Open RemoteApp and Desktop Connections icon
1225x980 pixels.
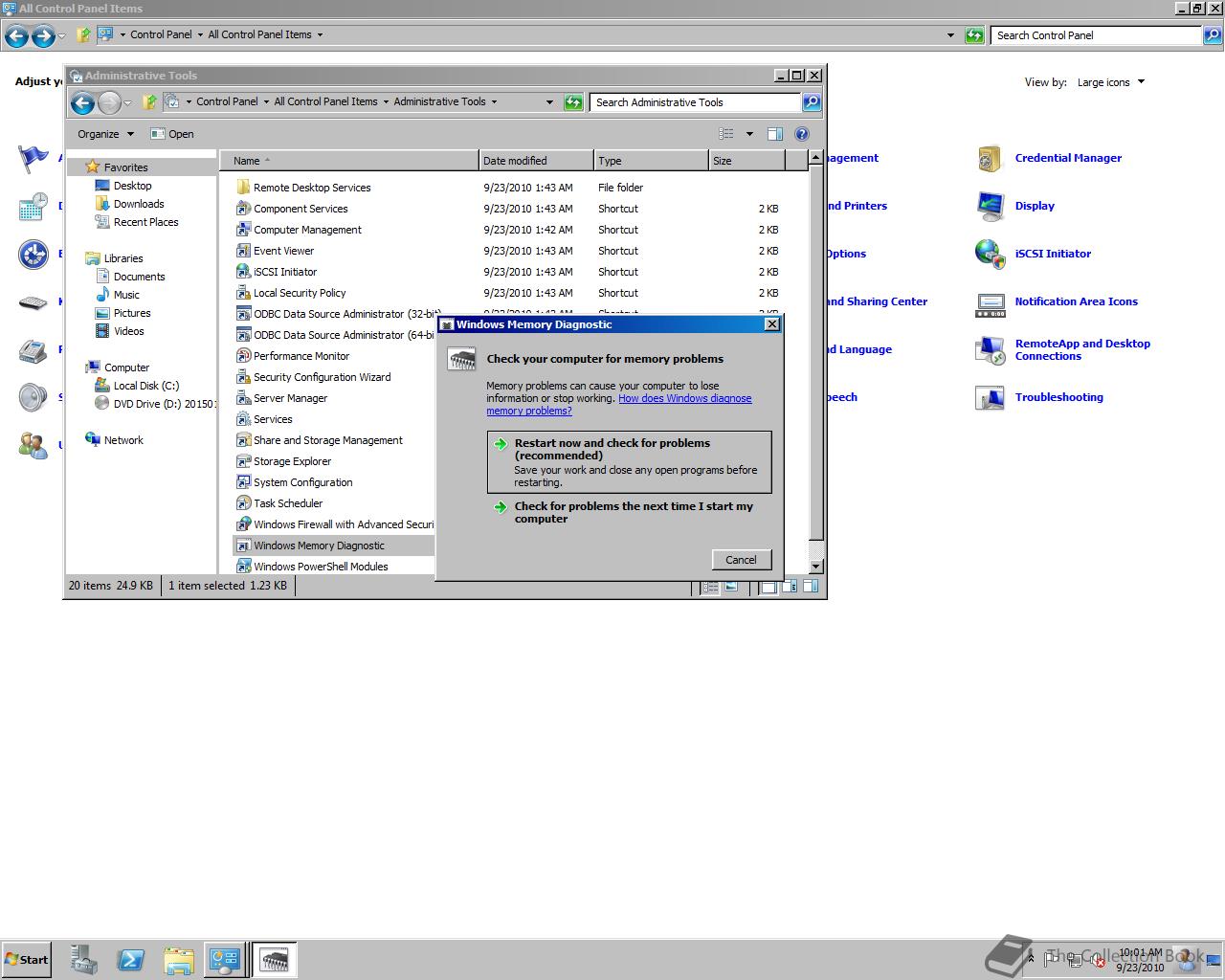click(990, 350)
